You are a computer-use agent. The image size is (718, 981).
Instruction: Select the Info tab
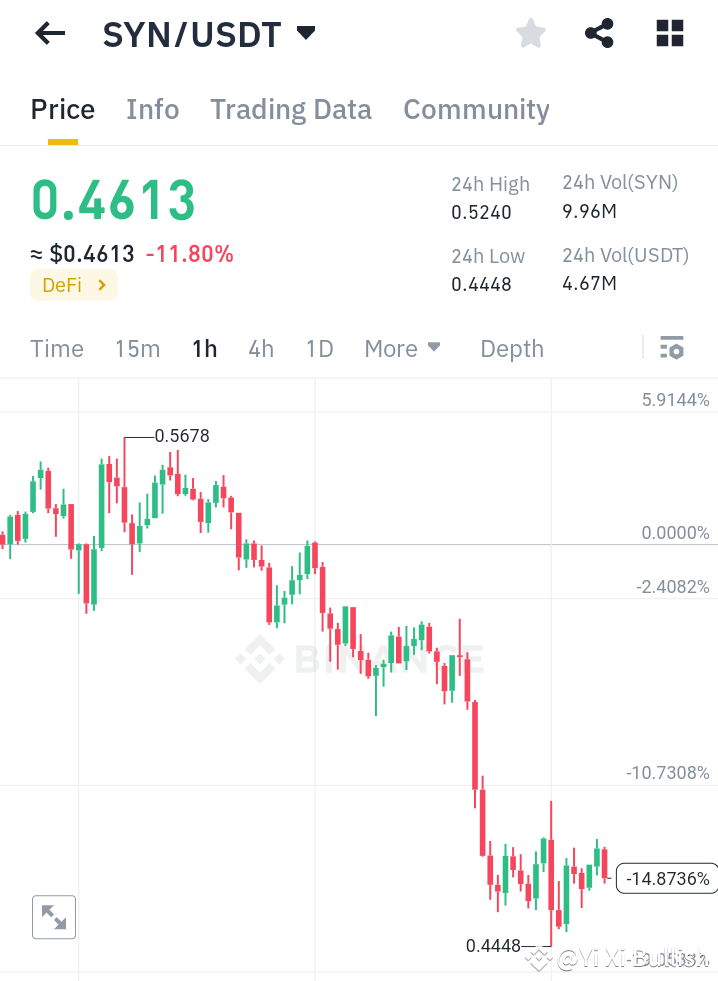(x=152, y=109)
